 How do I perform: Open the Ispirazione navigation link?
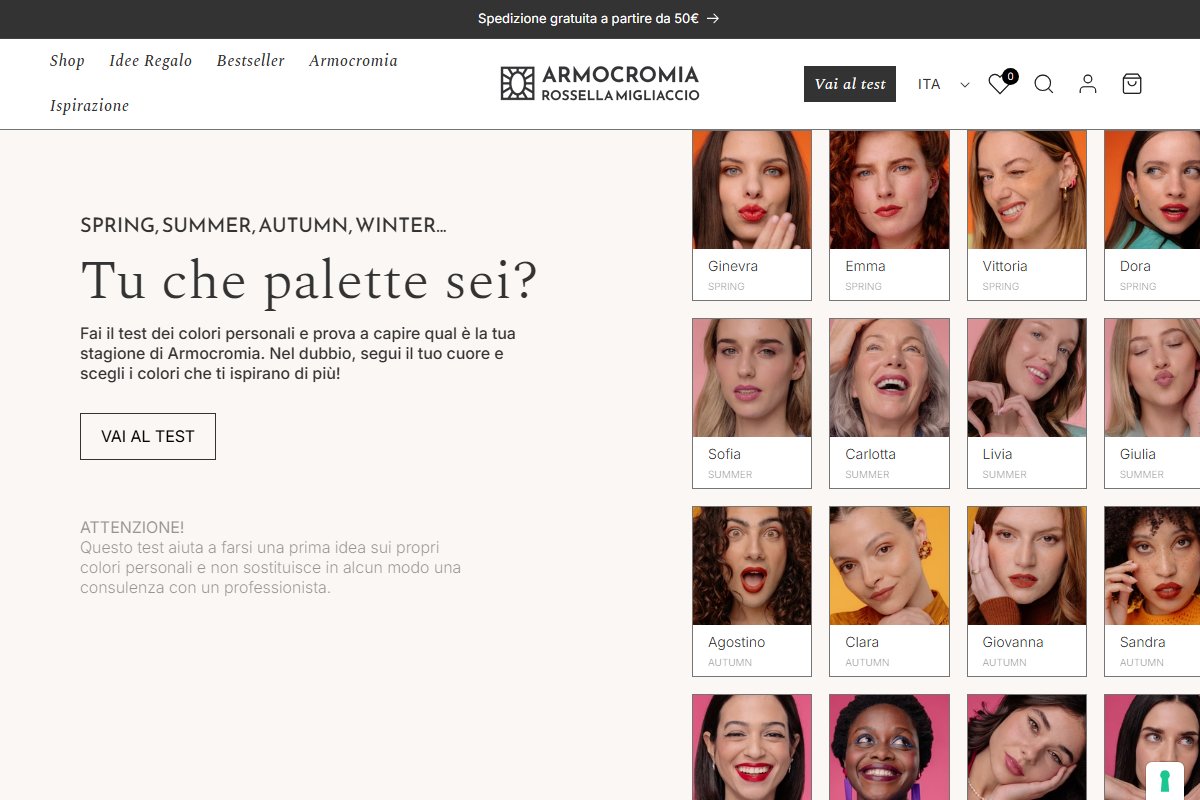(x=89, y=105)
